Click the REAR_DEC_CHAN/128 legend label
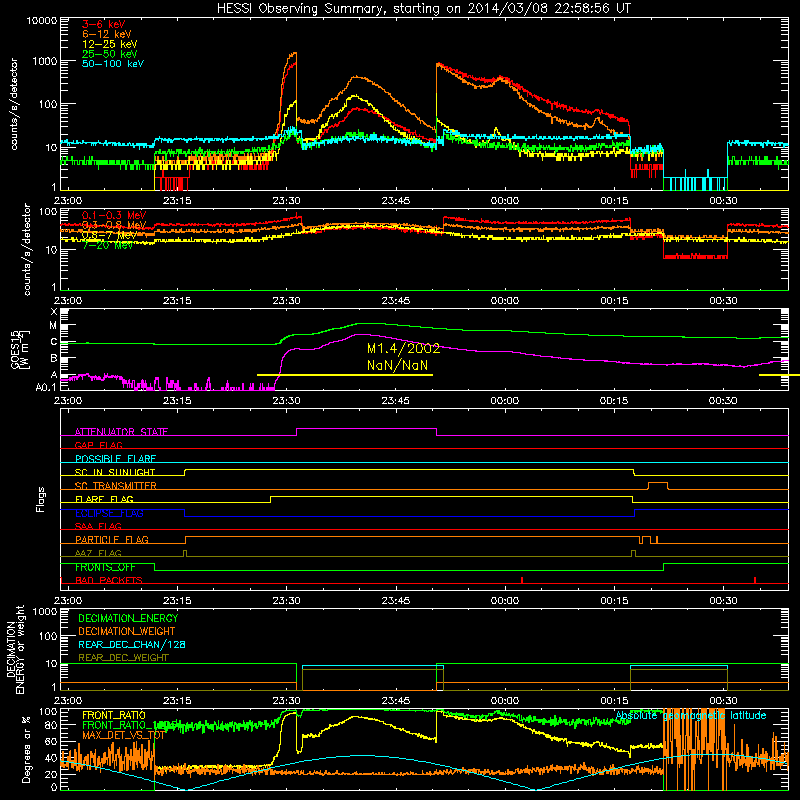The height and width of the screenshot is (800, 800). (x=132, y=644)
